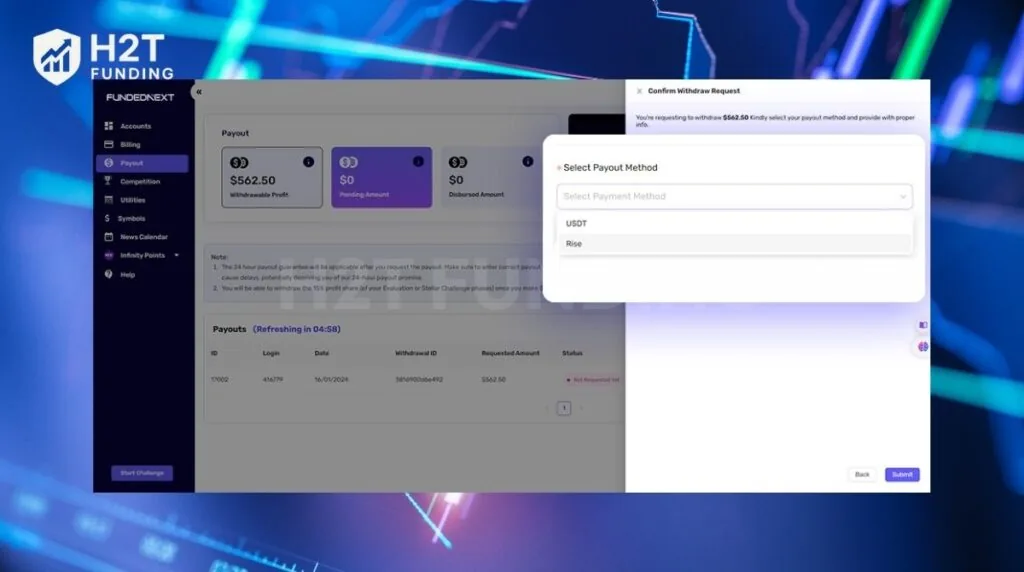1024x572 pixels.
Task: Click the Accounts grid icon
Action: tap(108, 125)
